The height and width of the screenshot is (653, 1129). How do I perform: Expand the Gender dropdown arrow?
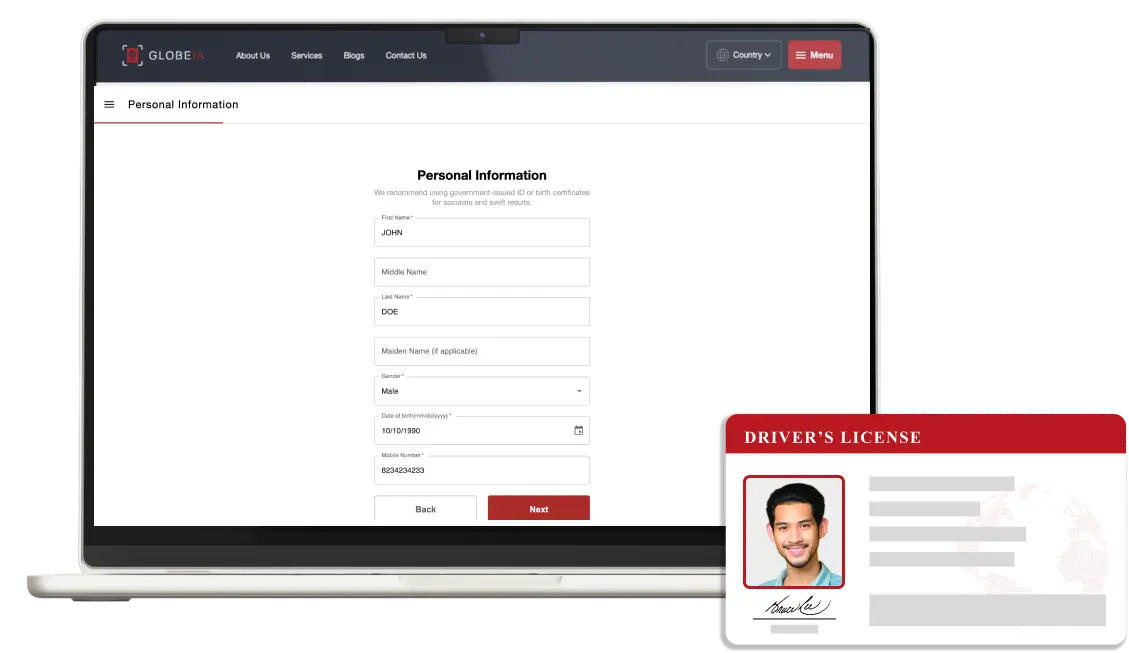click(579, 391)
